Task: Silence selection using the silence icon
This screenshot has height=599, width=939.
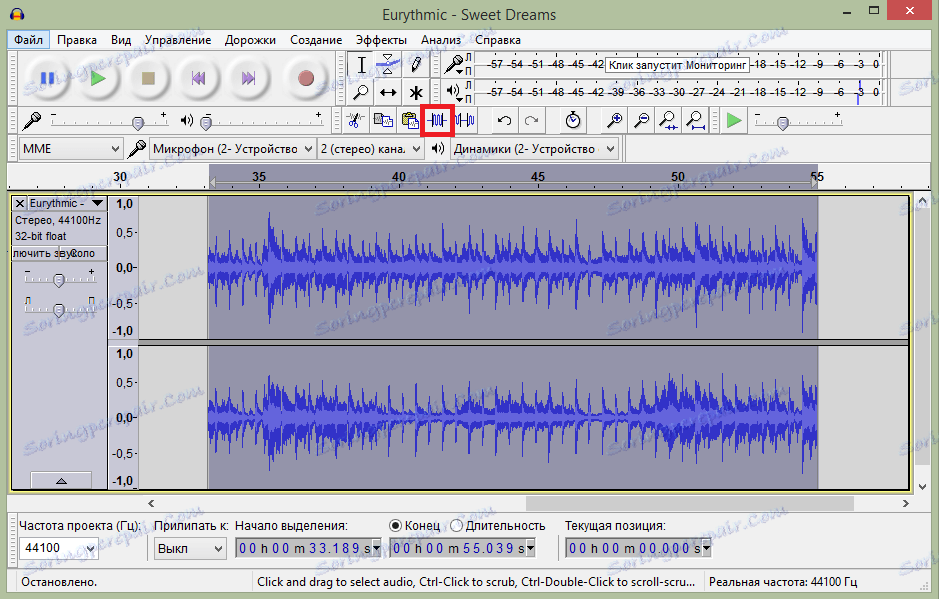Action: [x=465, y=120]
